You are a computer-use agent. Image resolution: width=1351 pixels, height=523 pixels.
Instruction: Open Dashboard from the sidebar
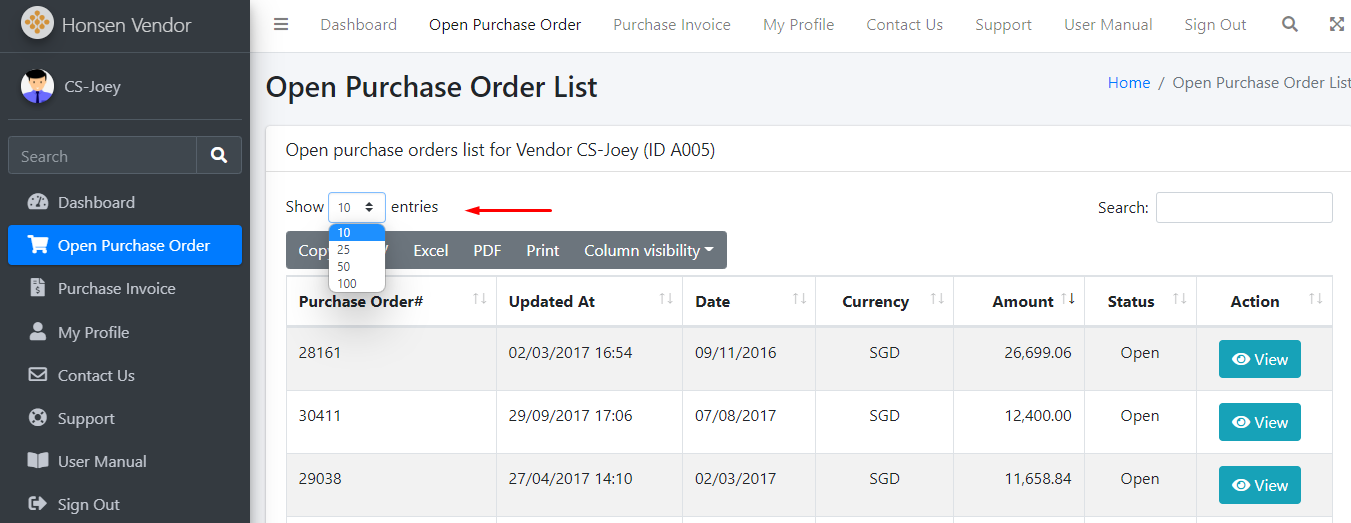coord(96,202)
